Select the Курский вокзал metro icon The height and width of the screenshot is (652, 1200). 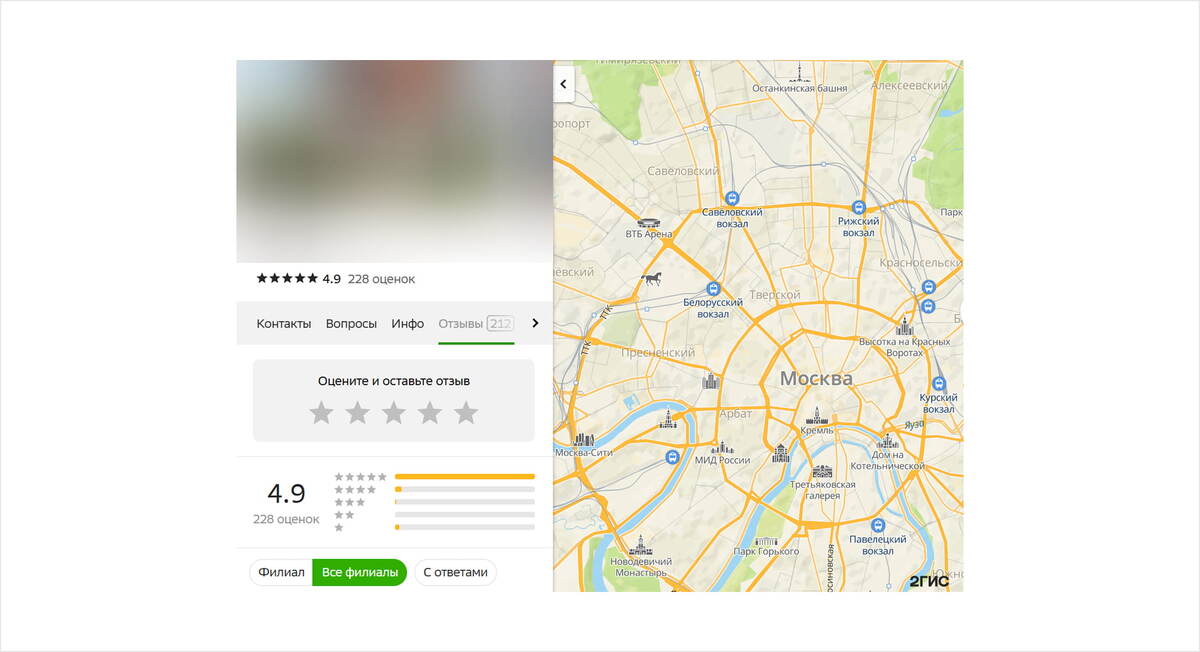[939, 382]
